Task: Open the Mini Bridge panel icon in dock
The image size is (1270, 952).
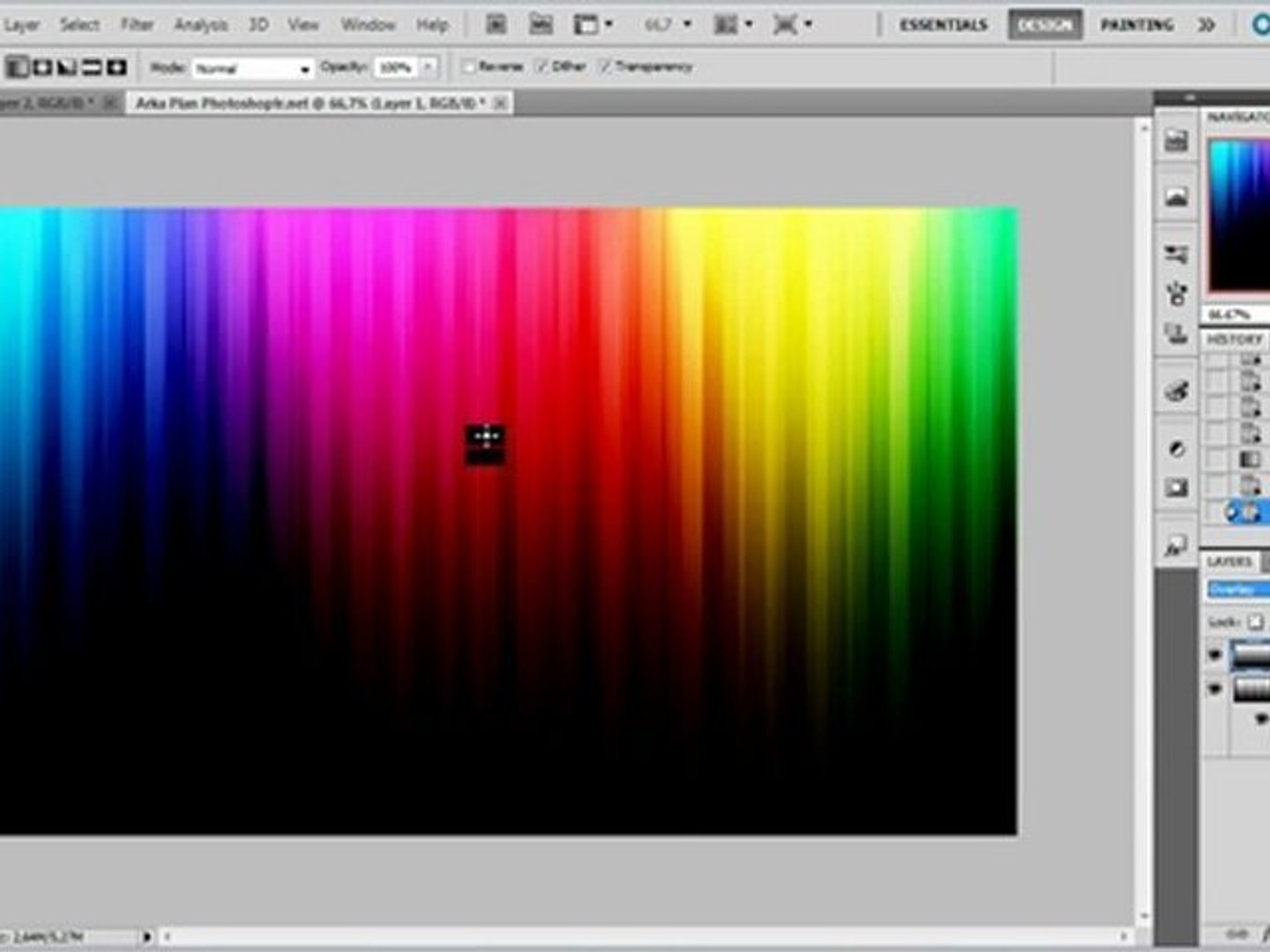Action: coord(1176,139)
